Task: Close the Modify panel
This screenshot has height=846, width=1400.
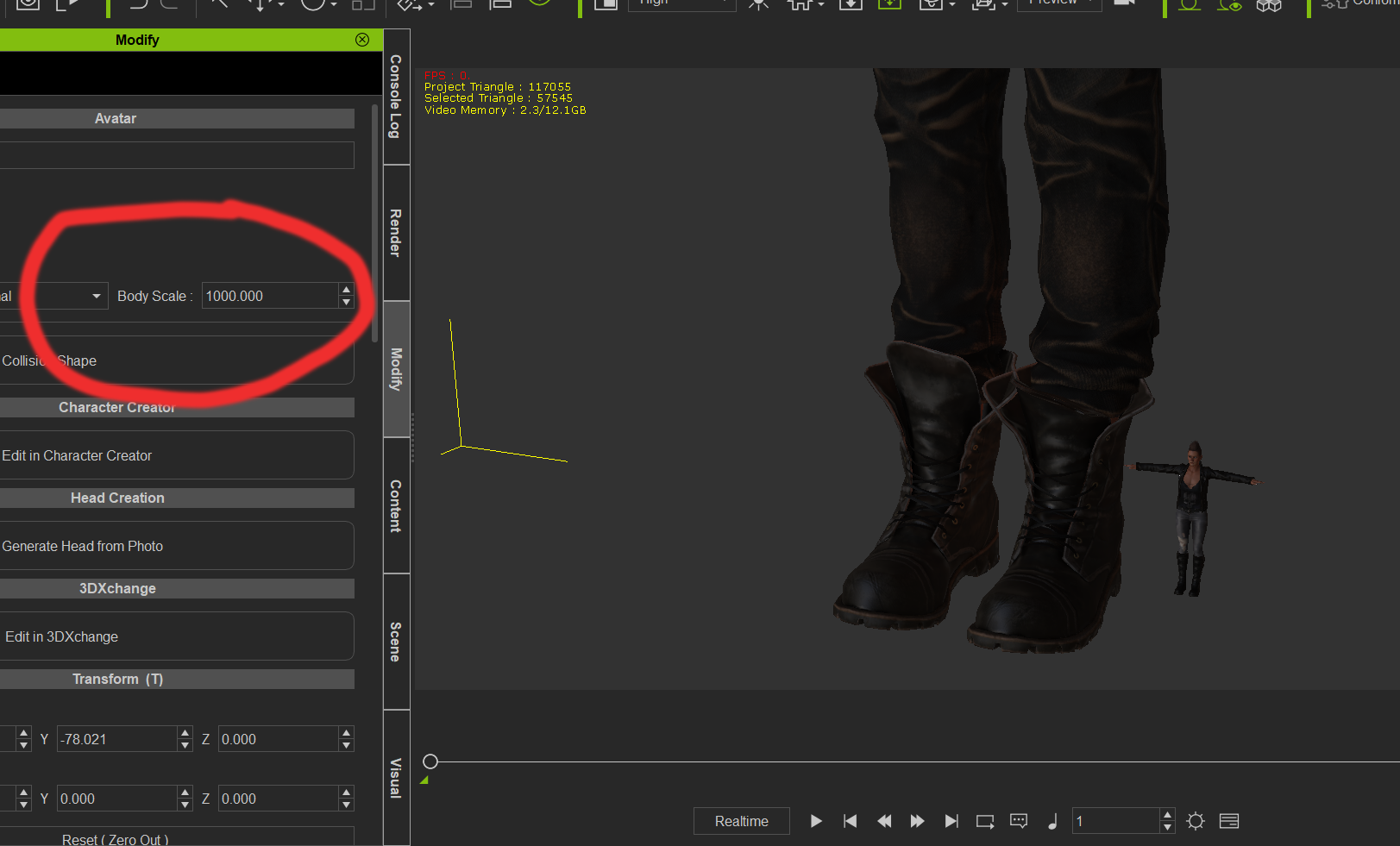Action: [362, 40]
